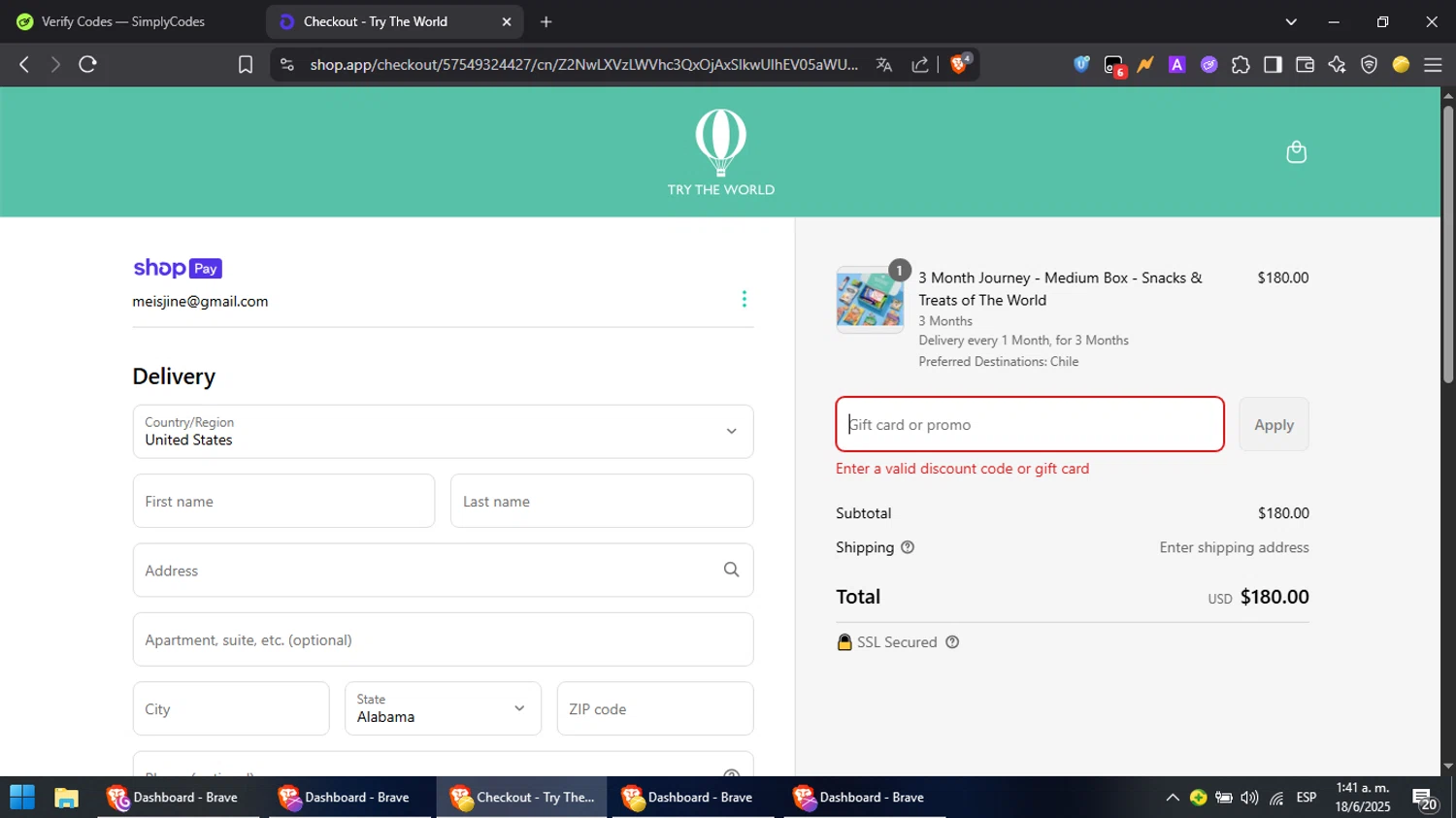The width and height of the screenshot is (1456, 818).
Task: Open Brave VPN shield icon
Action: (1369, 64)
